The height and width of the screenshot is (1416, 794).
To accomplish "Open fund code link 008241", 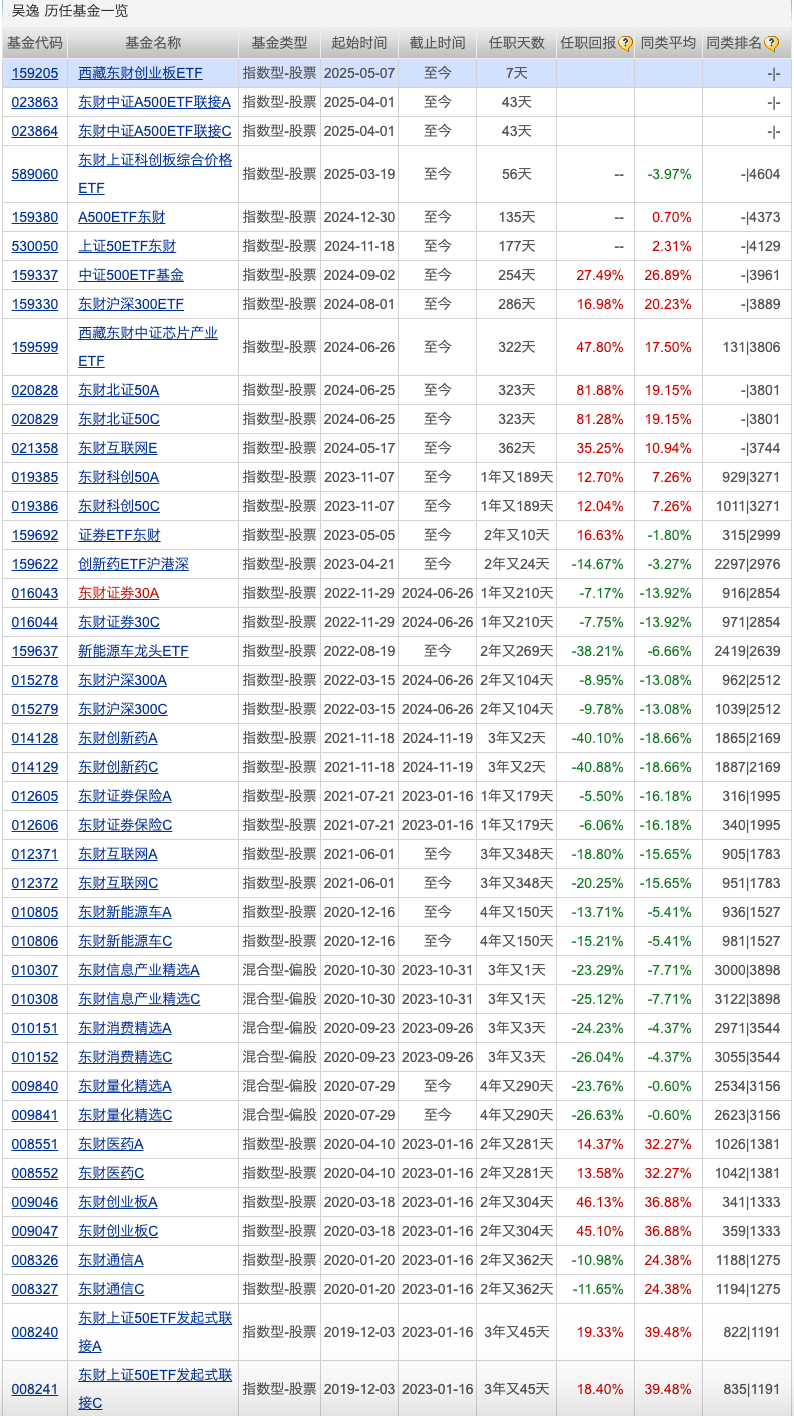I will point(35,1389).
